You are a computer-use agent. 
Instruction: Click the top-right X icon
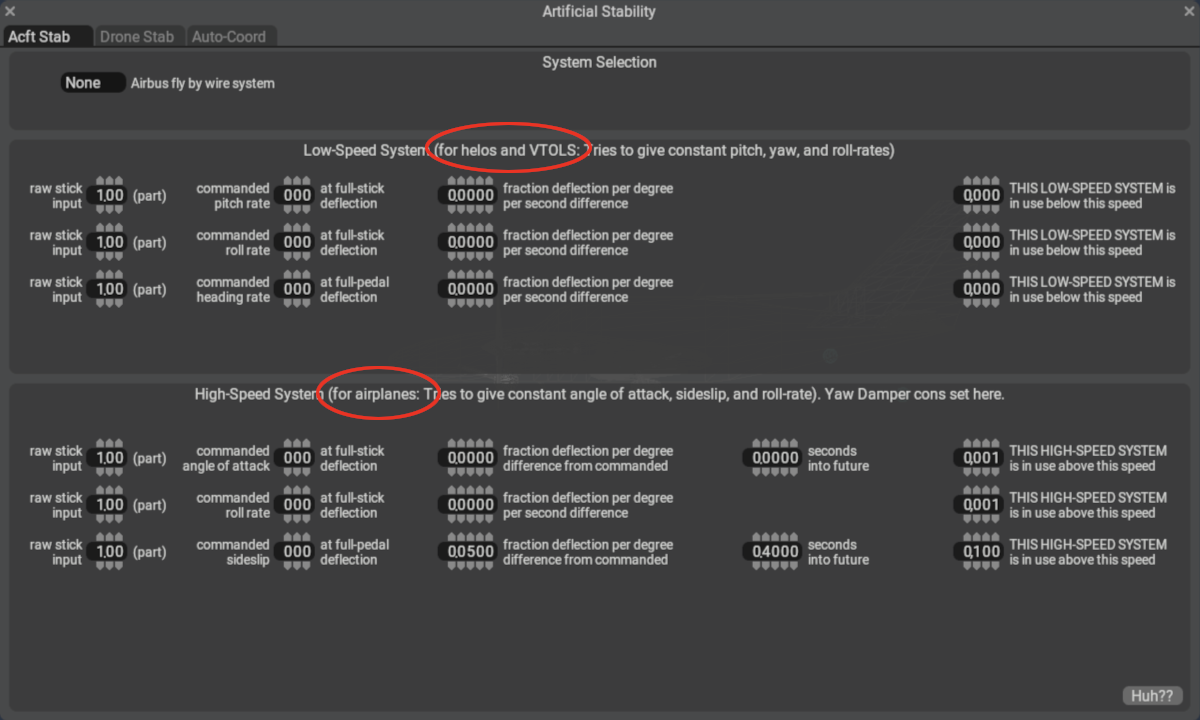coord(1190,11)
